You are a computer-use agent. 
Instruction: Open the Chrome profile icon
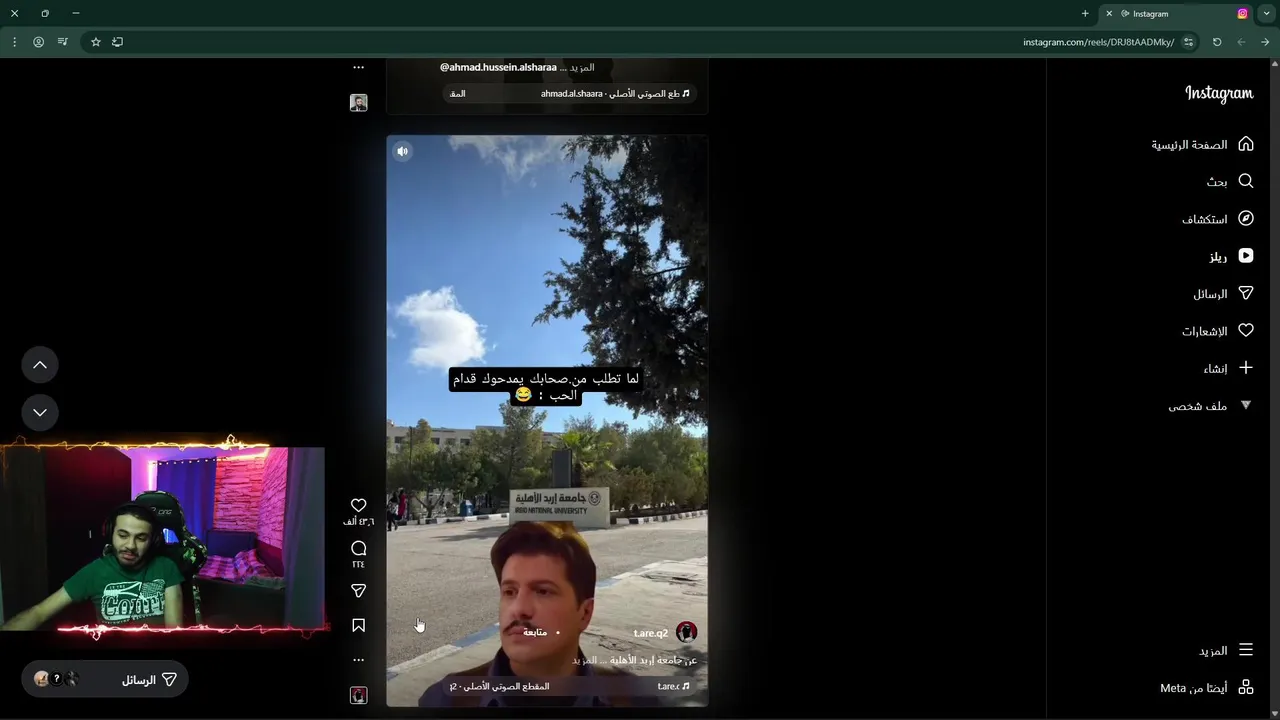(x=38, y=42)
